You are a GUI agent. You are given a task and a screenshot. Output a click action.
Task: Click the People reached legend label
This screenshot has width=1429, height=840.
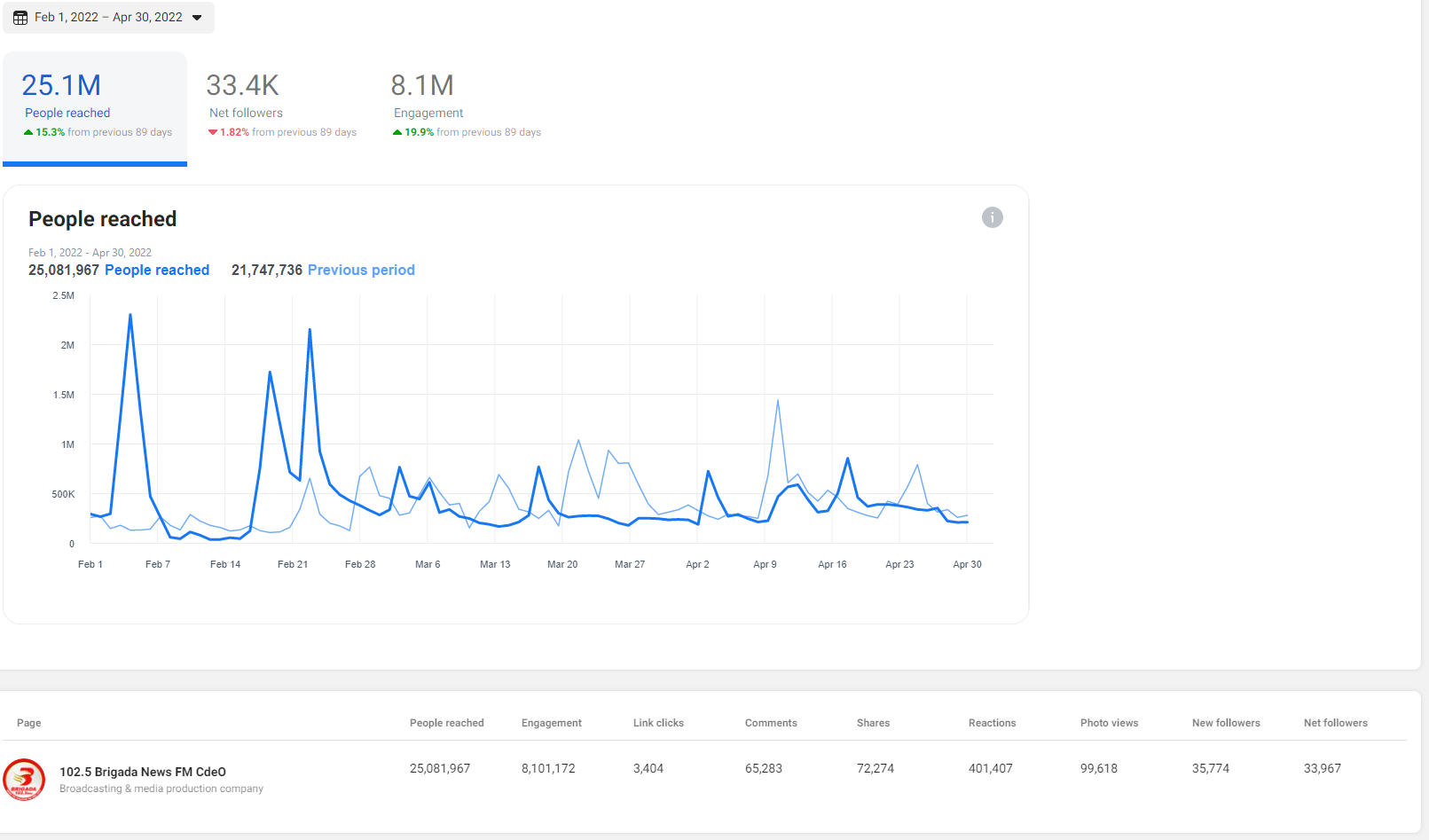(157, 270)
